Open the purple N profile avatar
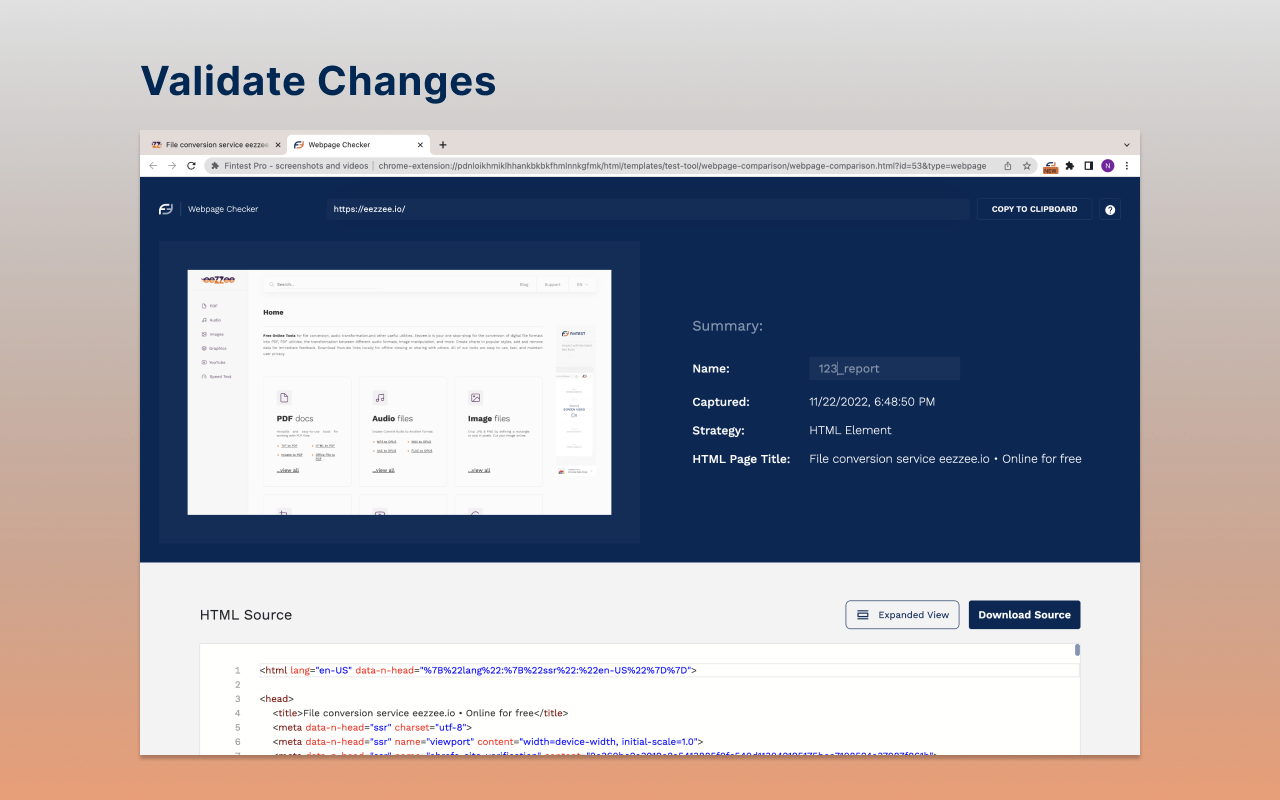 1108,166
